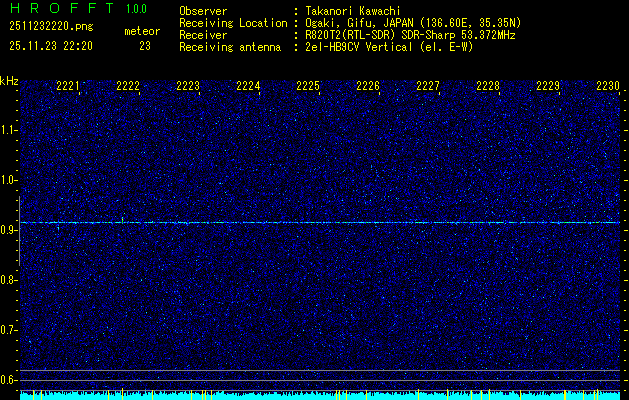Image resolution: width=629 pixels, height=400 pixels.
Task: Click the 1.0 kHz axis tick label
Action: point(9,180)
